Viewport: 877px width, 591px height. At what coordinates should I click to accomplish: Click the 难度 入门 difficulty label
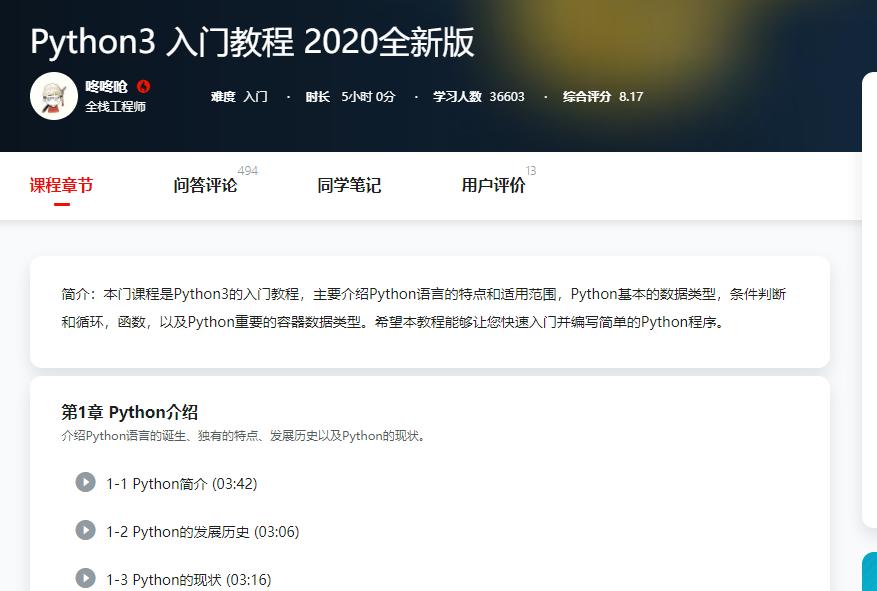tap(238, 97)
